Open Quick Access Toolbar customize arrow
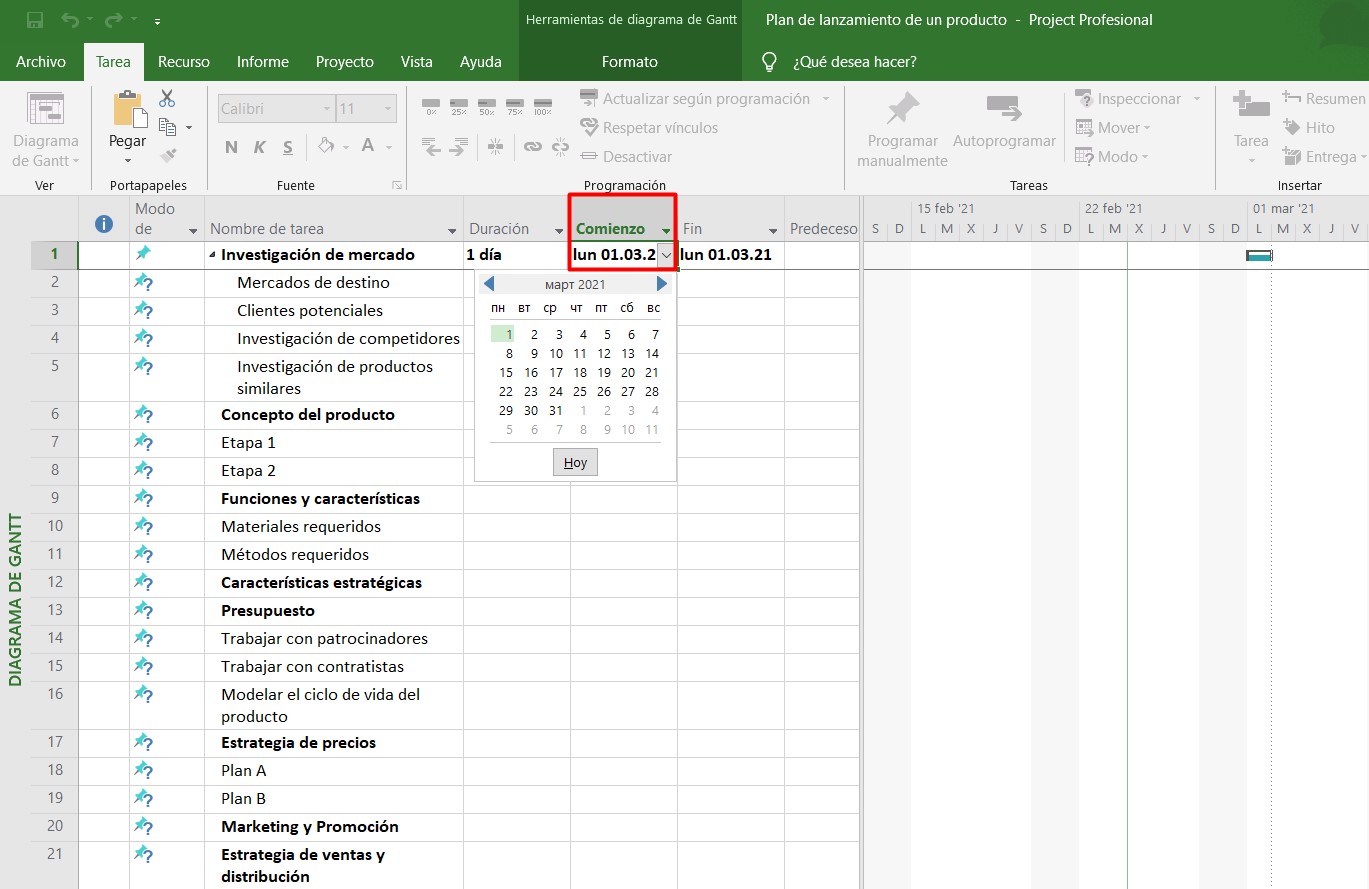Image resolution: width=1369 pixels, height=889 pixels. pyautogui.click(x=158, y=21)
